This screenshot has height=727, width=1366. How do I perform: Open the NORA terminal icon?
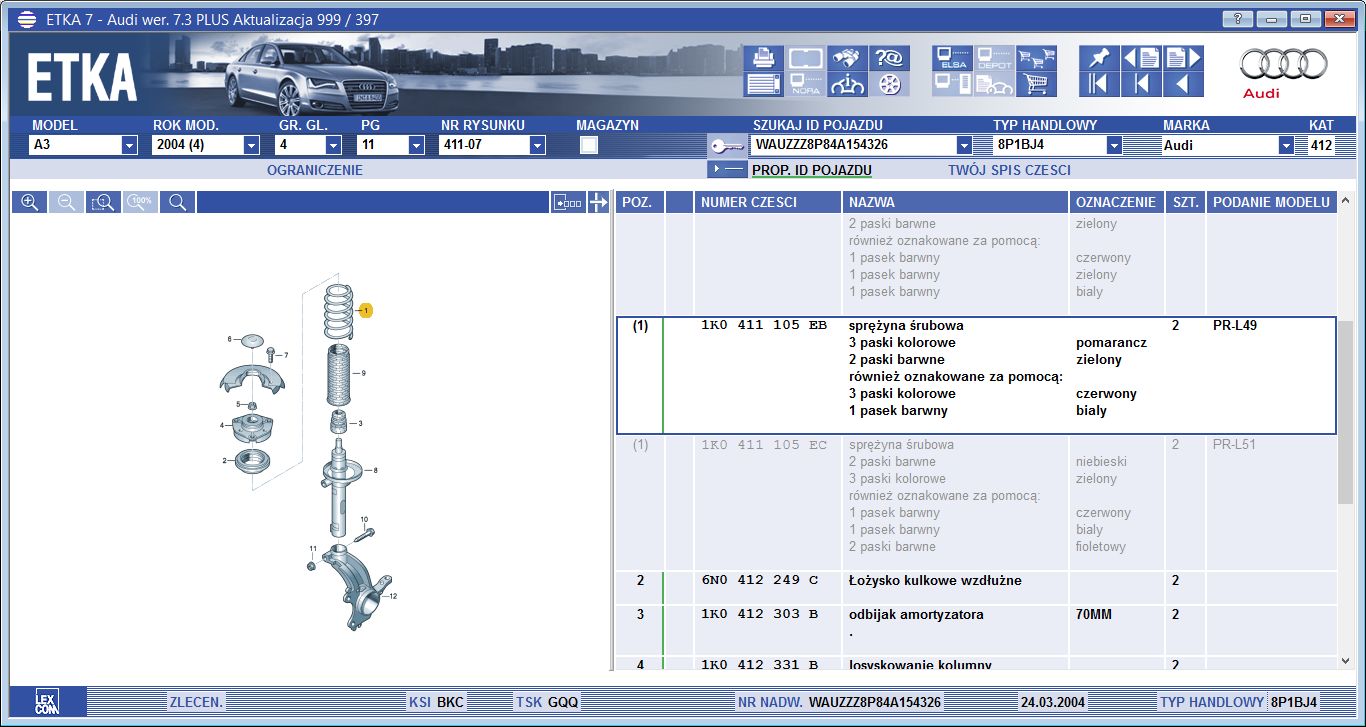(x=805, y=84)
